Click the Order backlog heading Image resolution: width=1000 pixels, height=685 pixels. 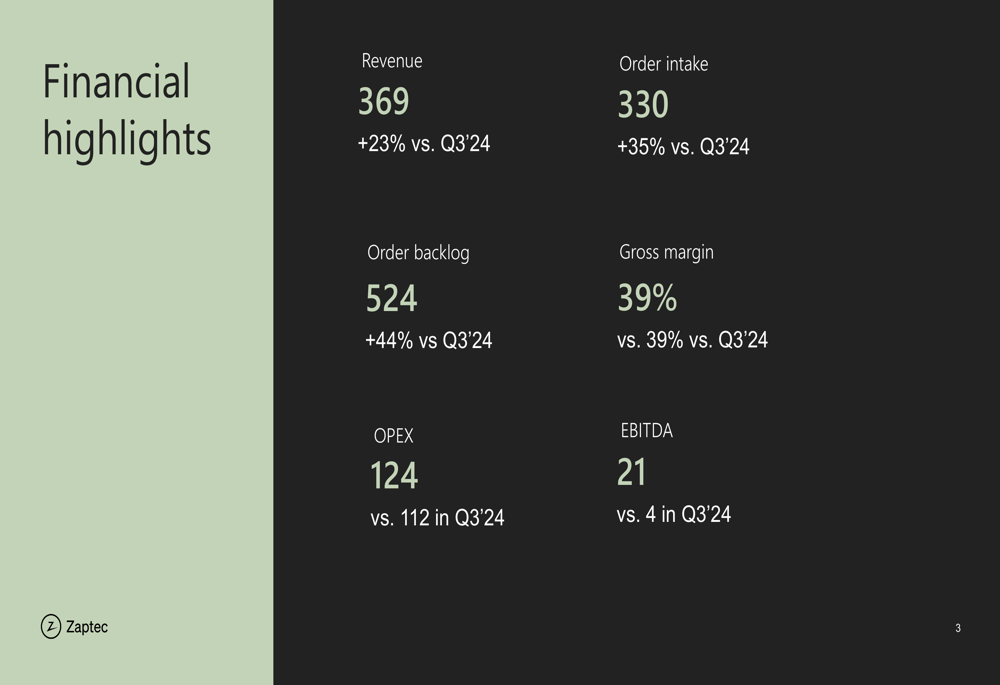418,253
